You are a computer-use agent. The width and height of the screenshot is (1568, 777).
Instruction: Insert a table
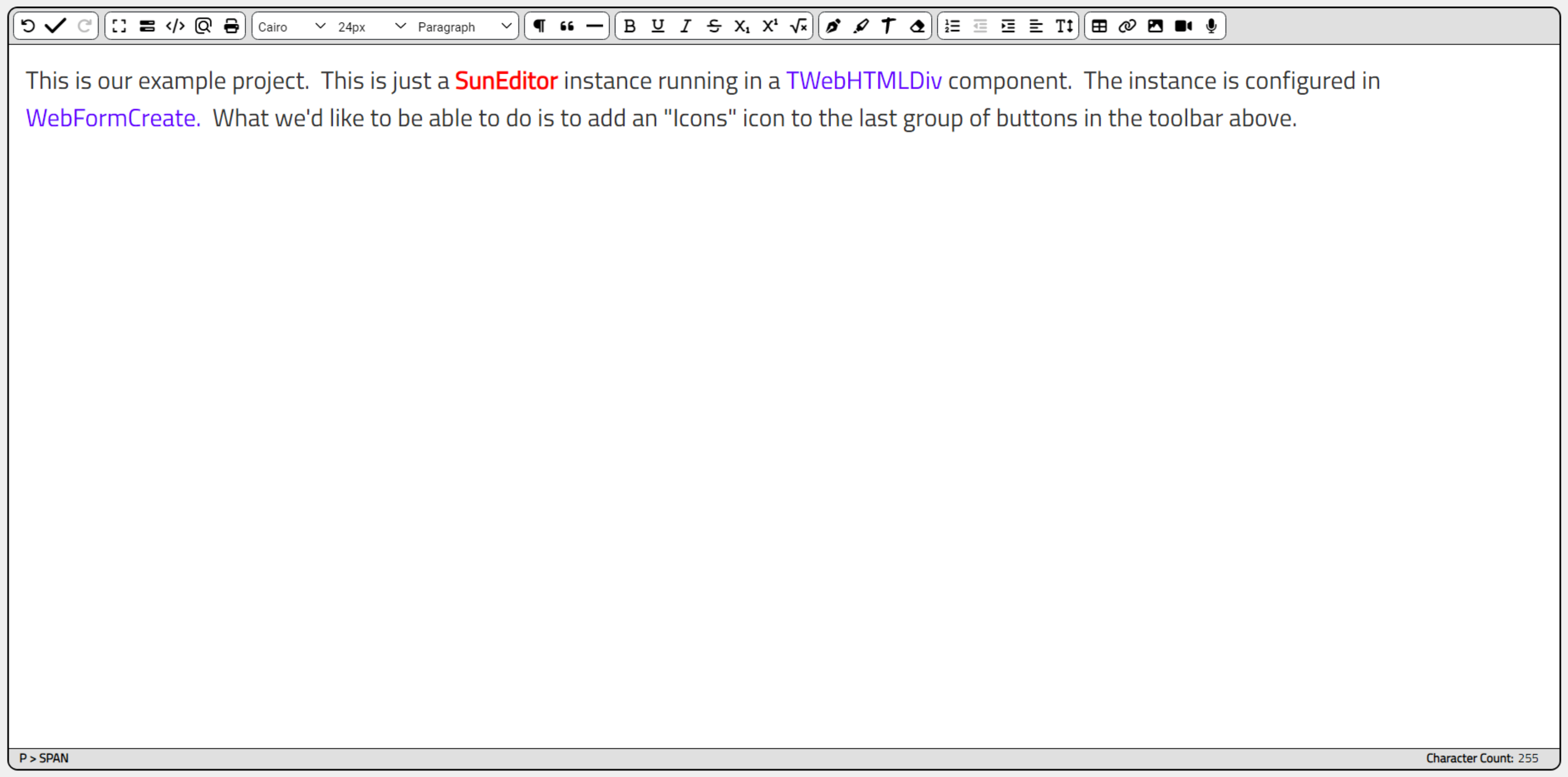tap(1099, 26)
